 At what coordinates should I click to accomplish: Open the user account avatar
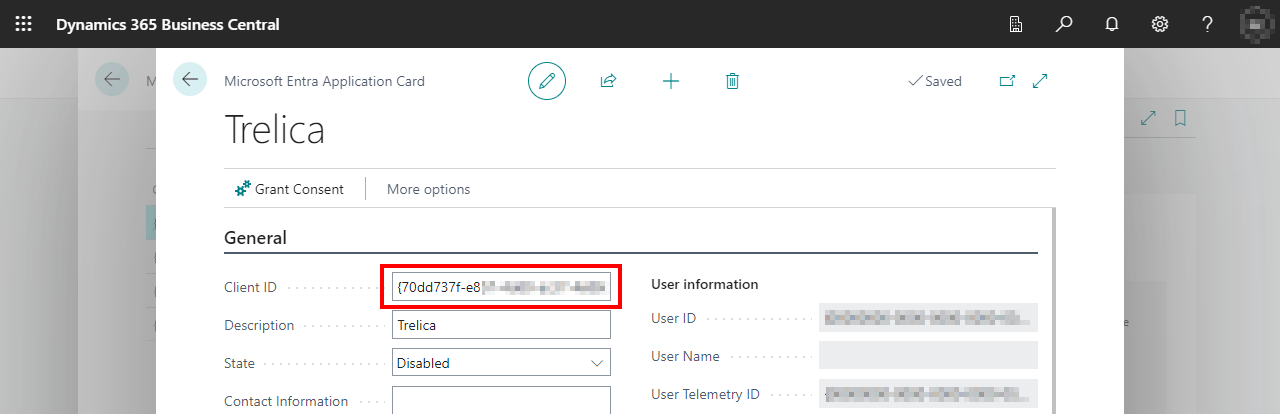[1257, 24]
